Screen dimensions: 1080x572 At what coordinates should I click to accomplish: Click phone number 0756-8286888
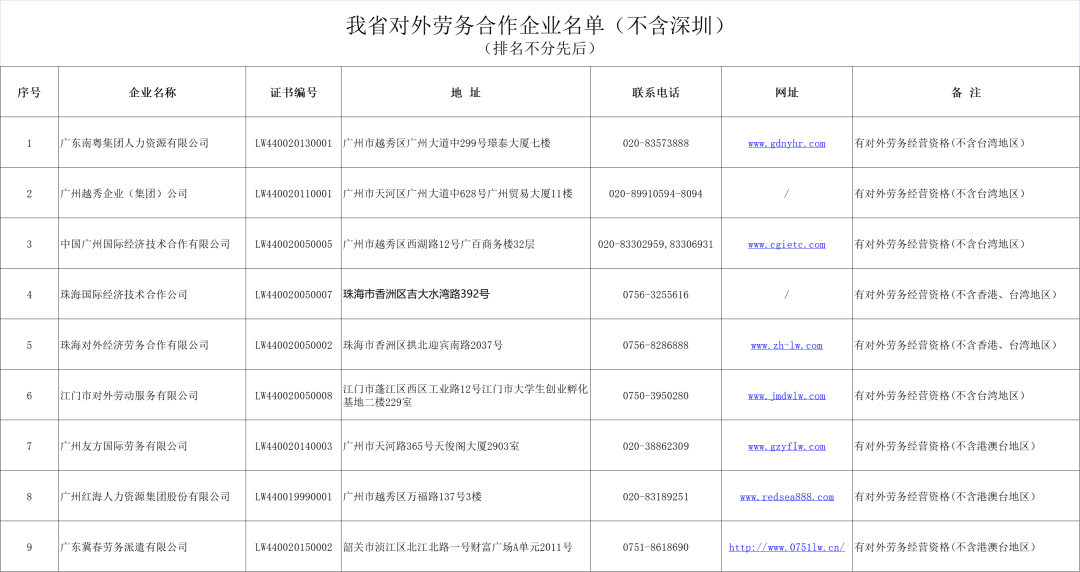(656, 345)
